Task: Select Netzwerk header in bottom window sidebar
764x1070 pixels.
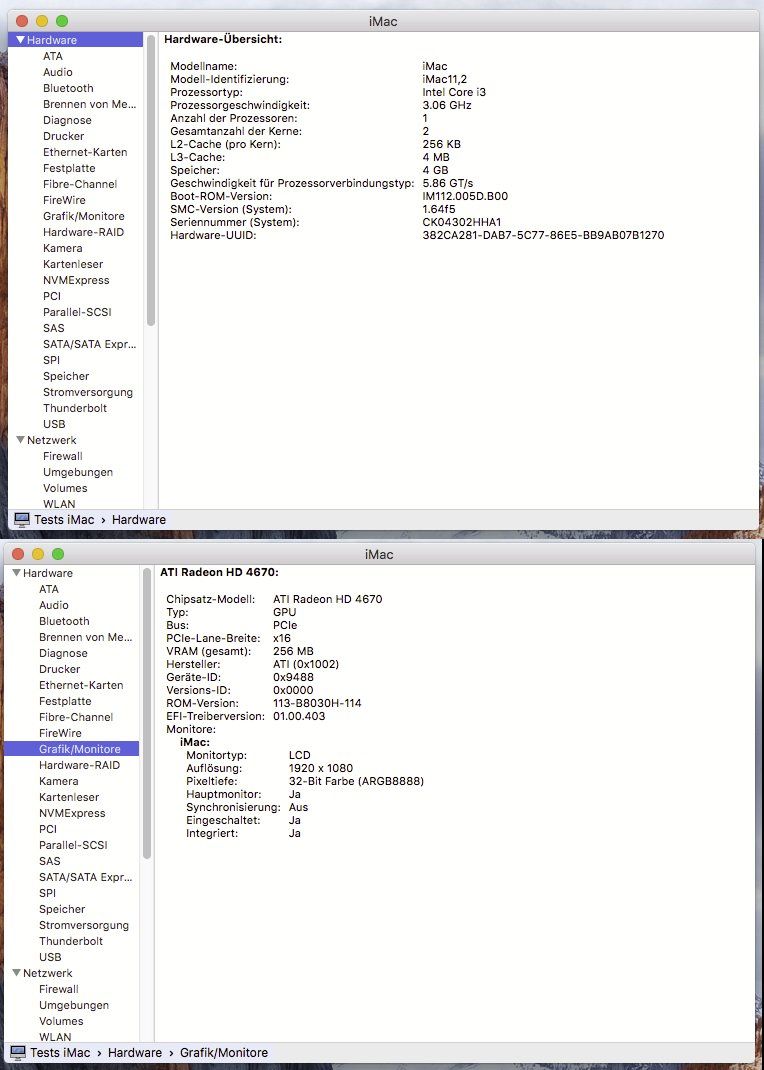Action: [48, 973]
